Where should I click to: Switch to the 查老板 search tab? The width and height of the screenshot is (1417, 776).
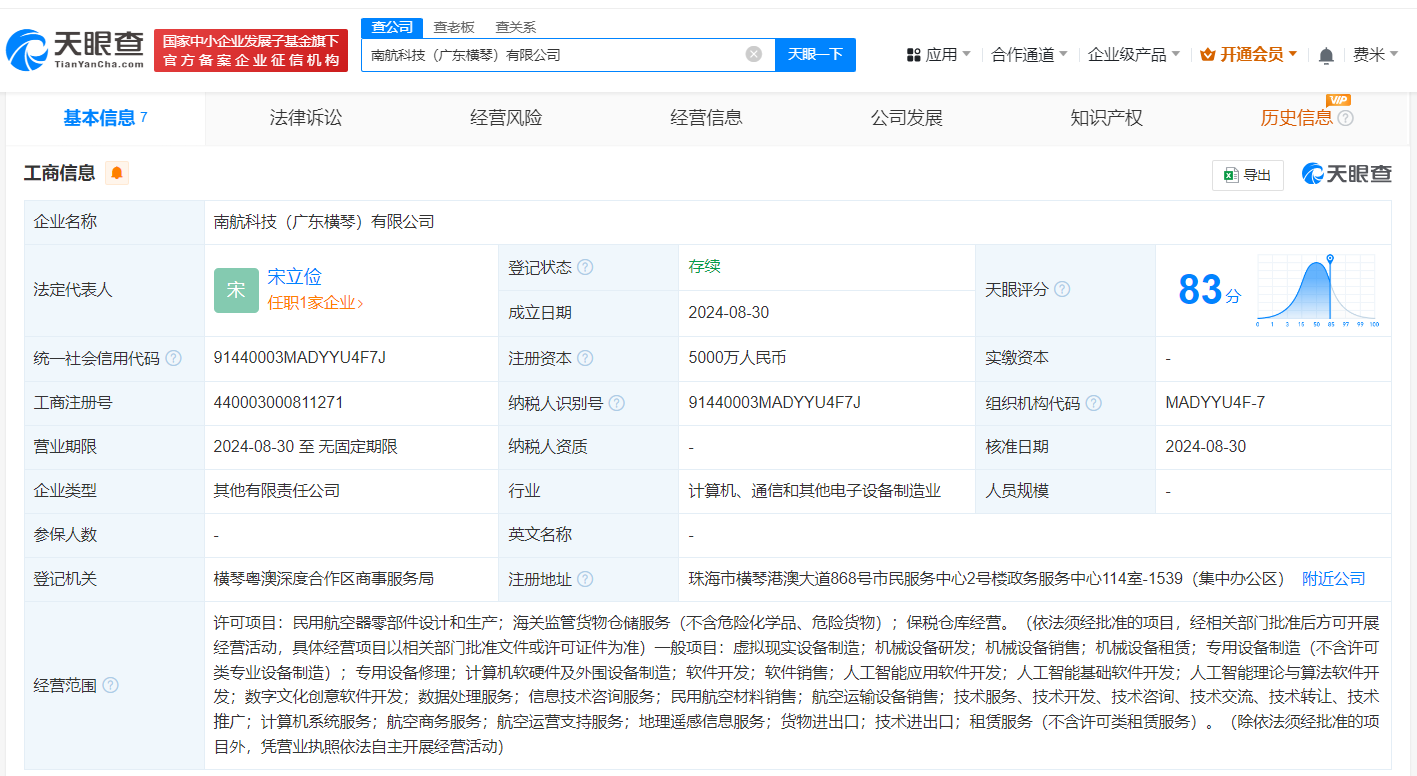click(456, 26)
